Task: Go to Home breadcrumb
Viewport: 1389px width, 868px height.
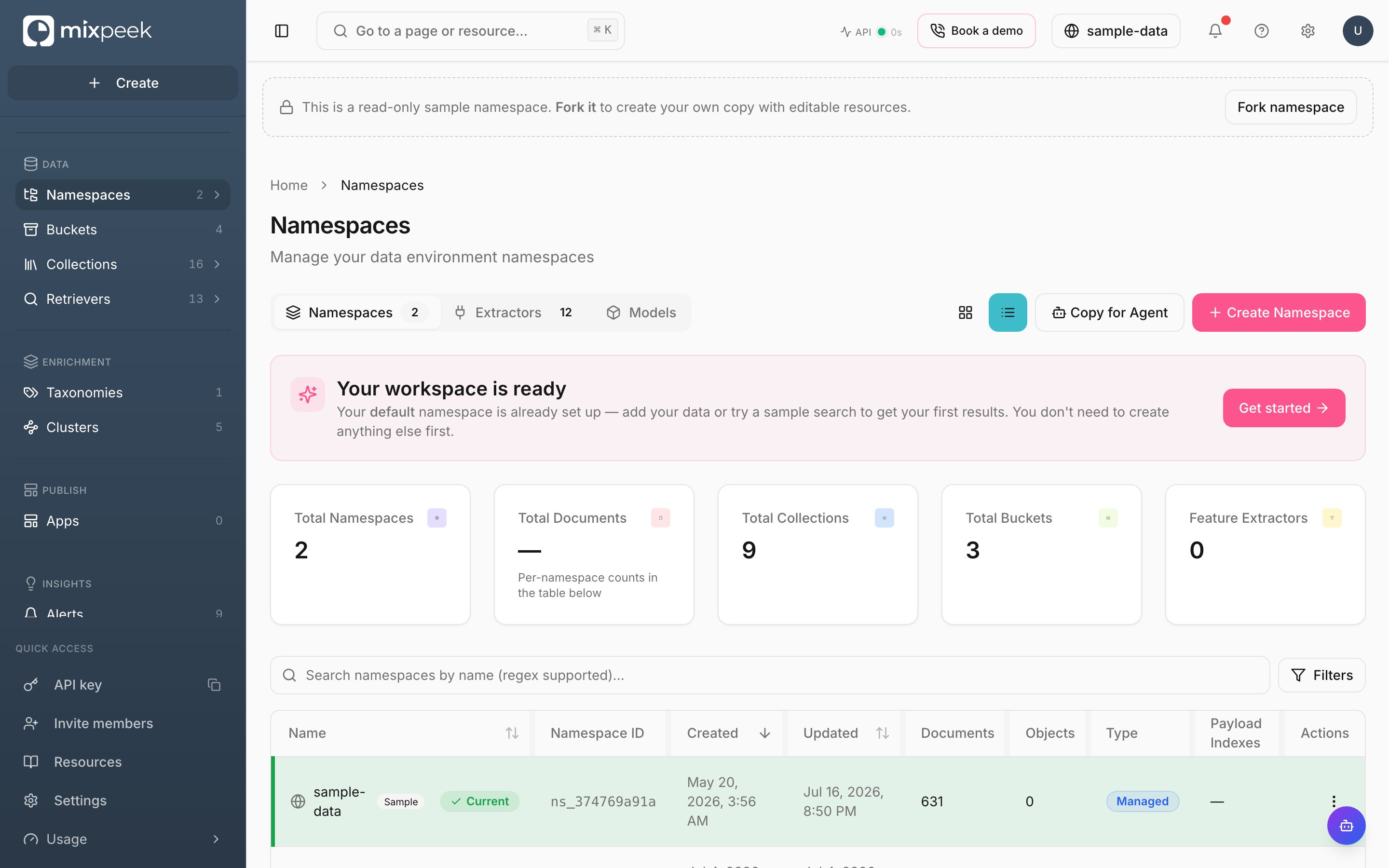Action: (289, 186)
